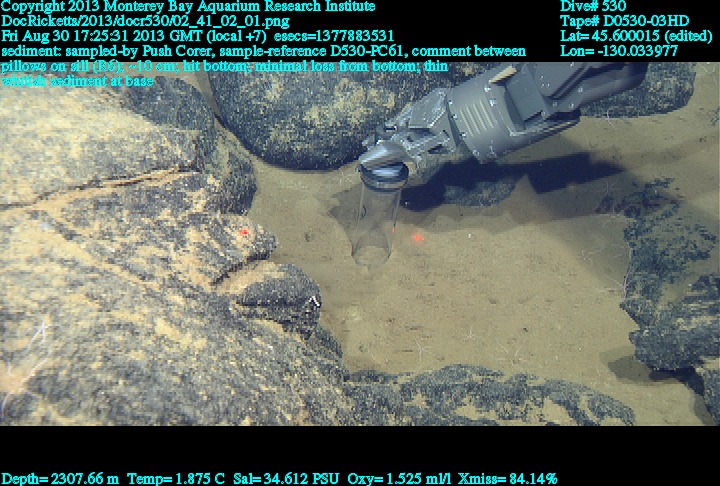Click the Xmiss= 84.14% readout
720x486 pixels.
(510, 478)
